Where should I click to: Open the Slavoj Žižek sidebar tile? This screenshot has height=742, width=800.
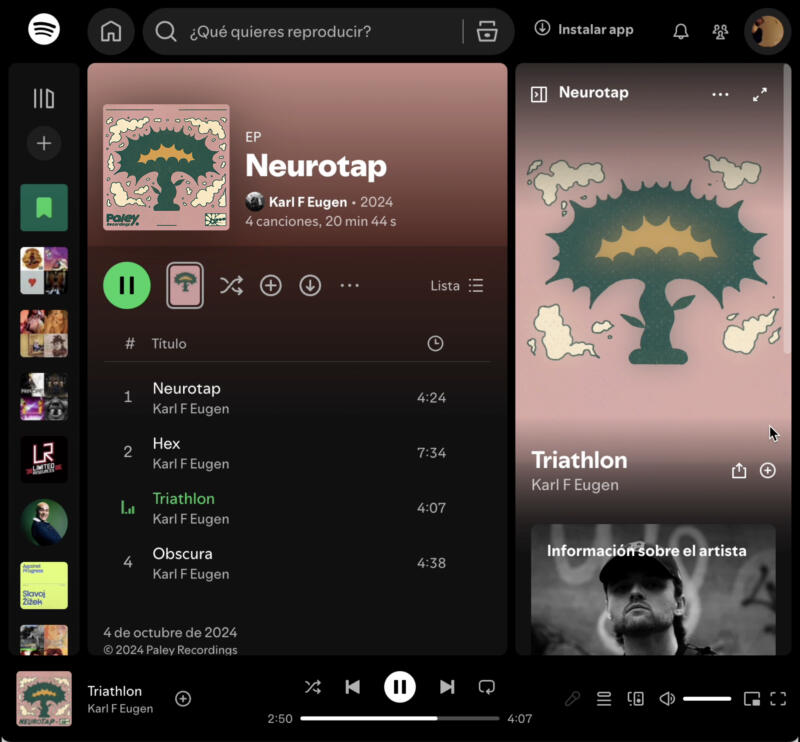coord(44,585)
